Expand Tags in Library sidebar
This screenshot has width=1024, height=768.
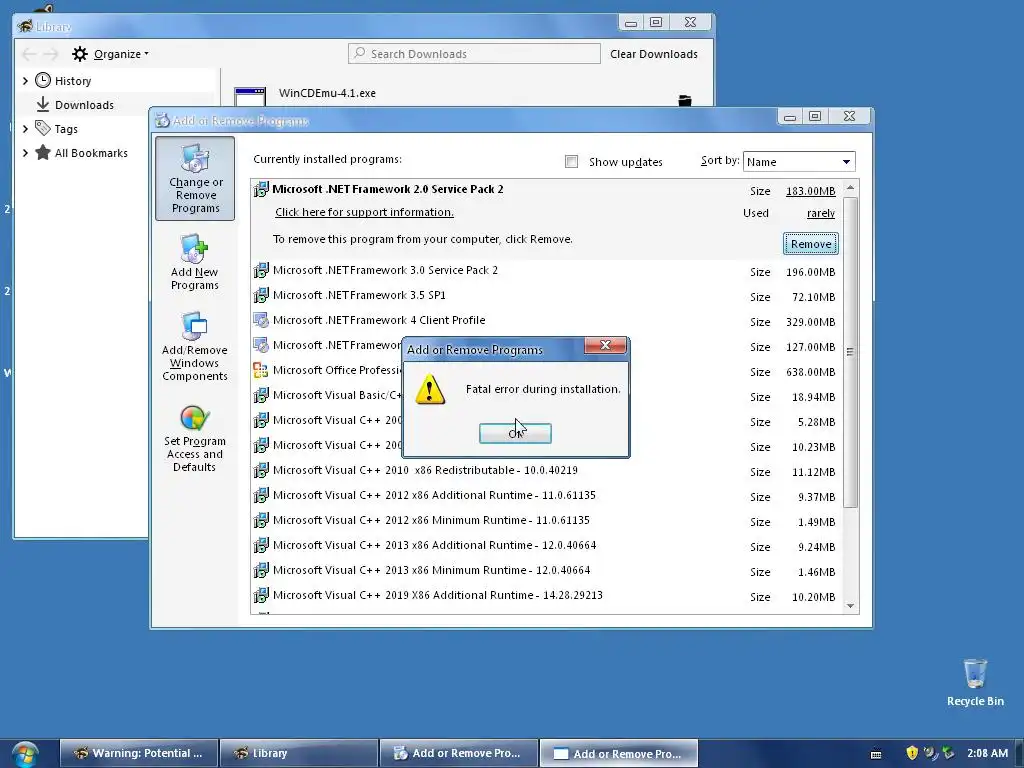point(25,129)
